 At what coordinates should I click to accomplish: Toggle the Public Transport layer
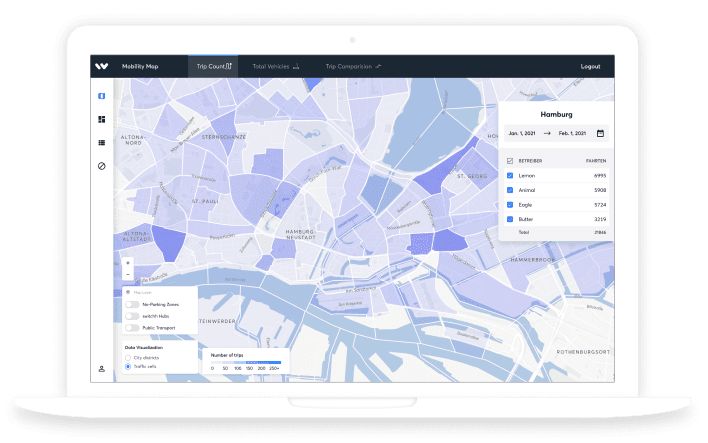(132, 328)
